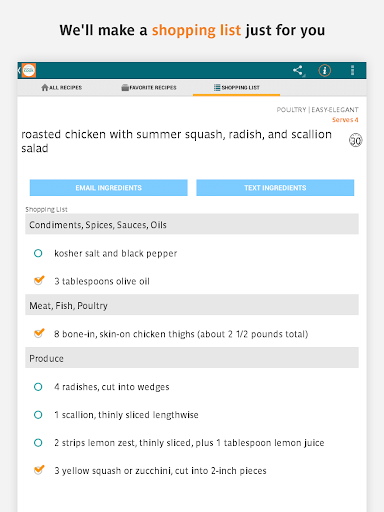Tap the share icon in the top bar

coord(298,70)
